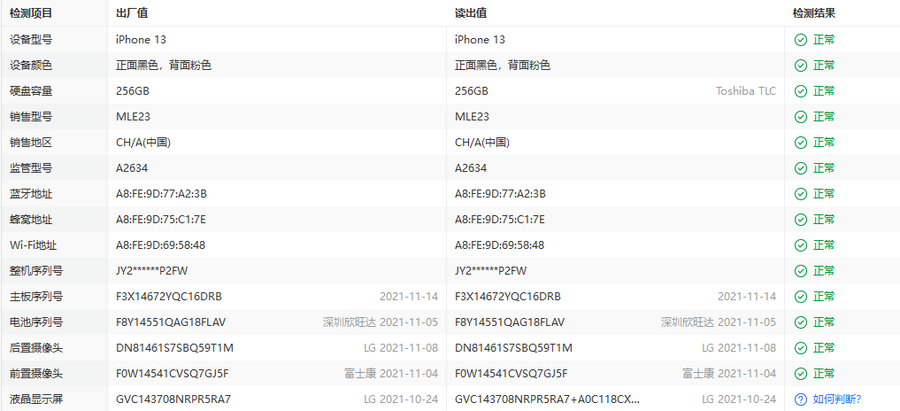Click the green check icon in 前置摄像头 row
Image resolution: width=900 pixels, height=411 pixels.
click(x=801, y=374)
